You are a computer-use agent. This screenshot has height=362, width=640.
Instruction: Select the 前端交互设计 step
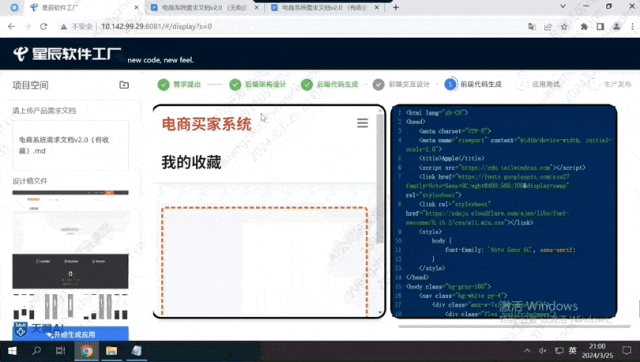(x=402, y=84)
